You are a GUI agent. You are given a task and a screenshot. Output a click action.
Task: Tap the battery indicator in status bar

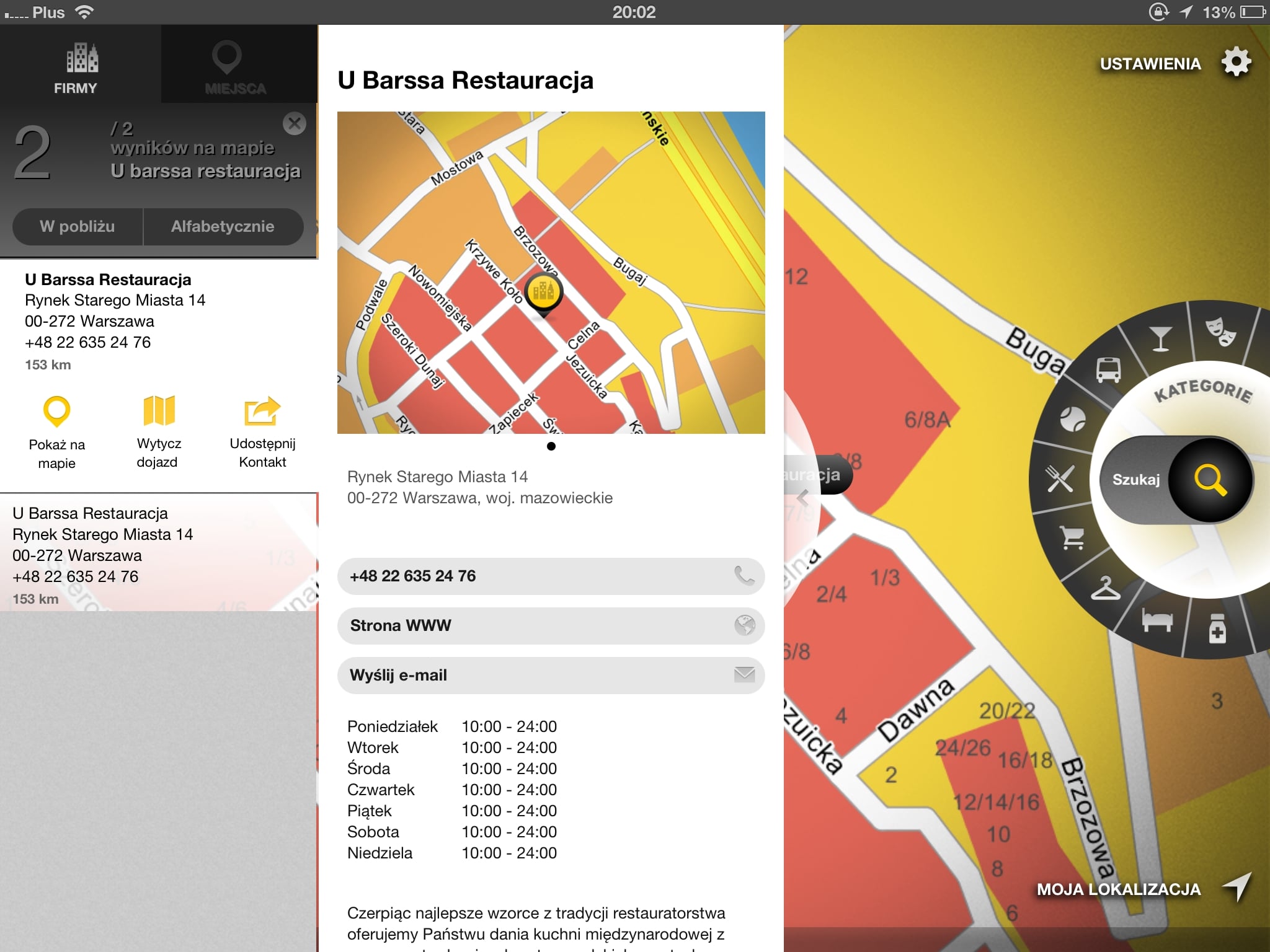[1253, 12]
